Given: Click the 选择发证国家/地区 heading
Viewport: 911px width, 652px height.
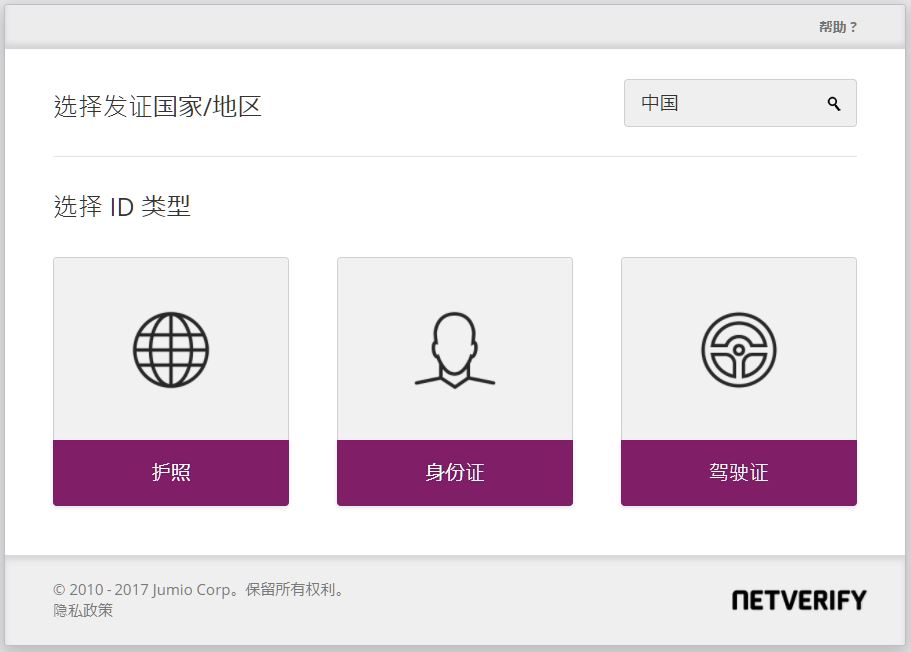Looking at the screenshot, I should pos(157,106).
